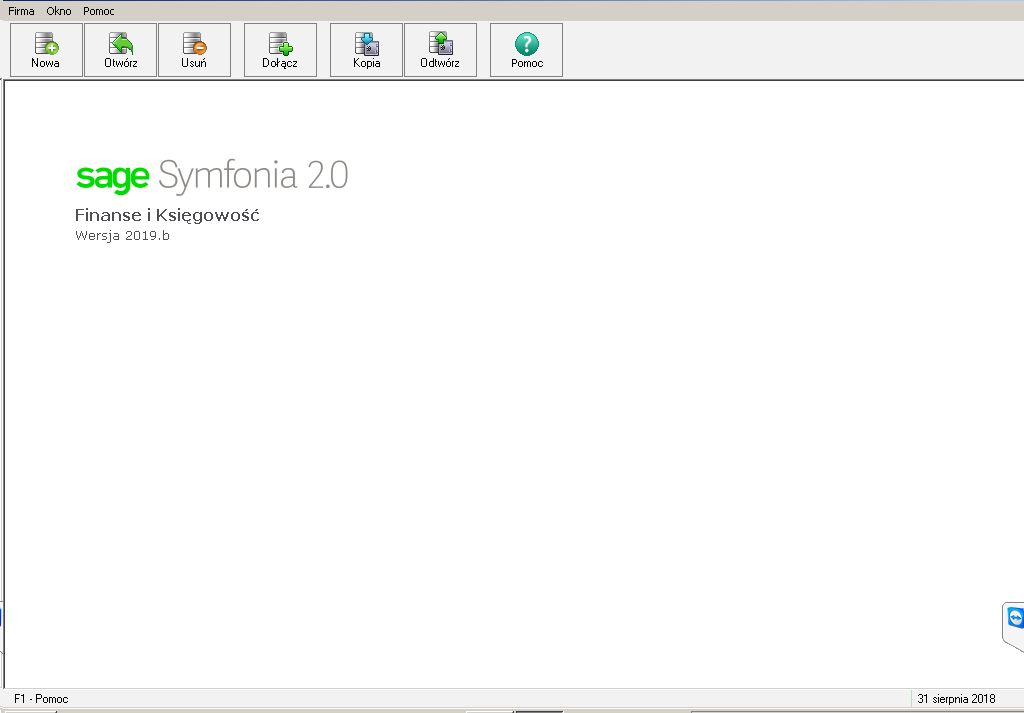Screen dimensions: 1024x713
Task: Create a new company with Nowa
Action: (46, 50)
